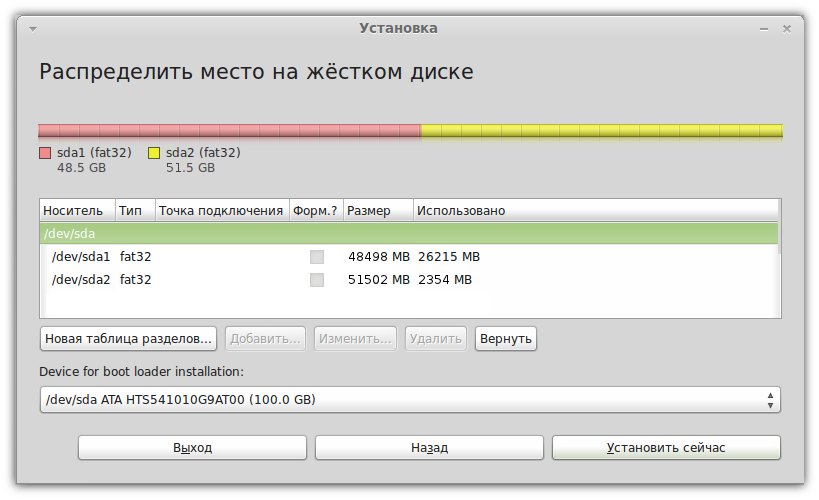Click the Вернуть button
Image resolution: width=819 pixels, height=500 pixels.
[506, 339]
